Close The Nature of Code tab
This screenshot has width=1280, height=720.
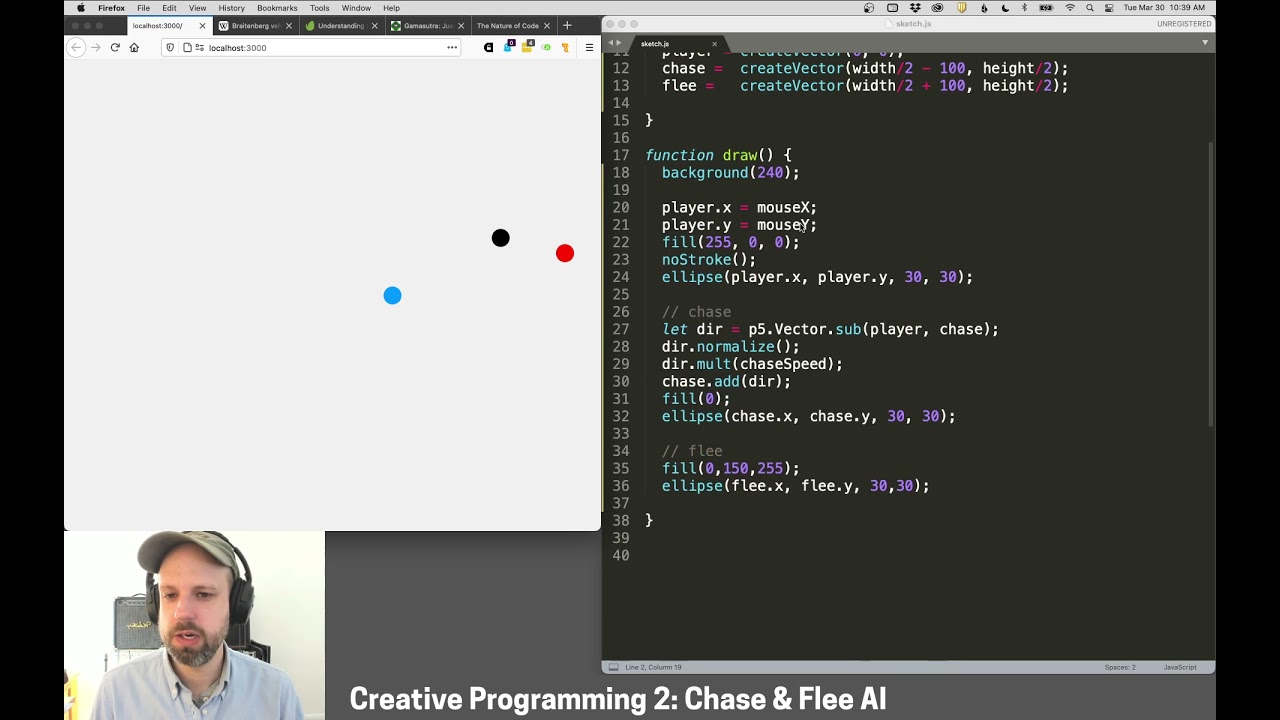pyautogui.click(x=548, y=26)
